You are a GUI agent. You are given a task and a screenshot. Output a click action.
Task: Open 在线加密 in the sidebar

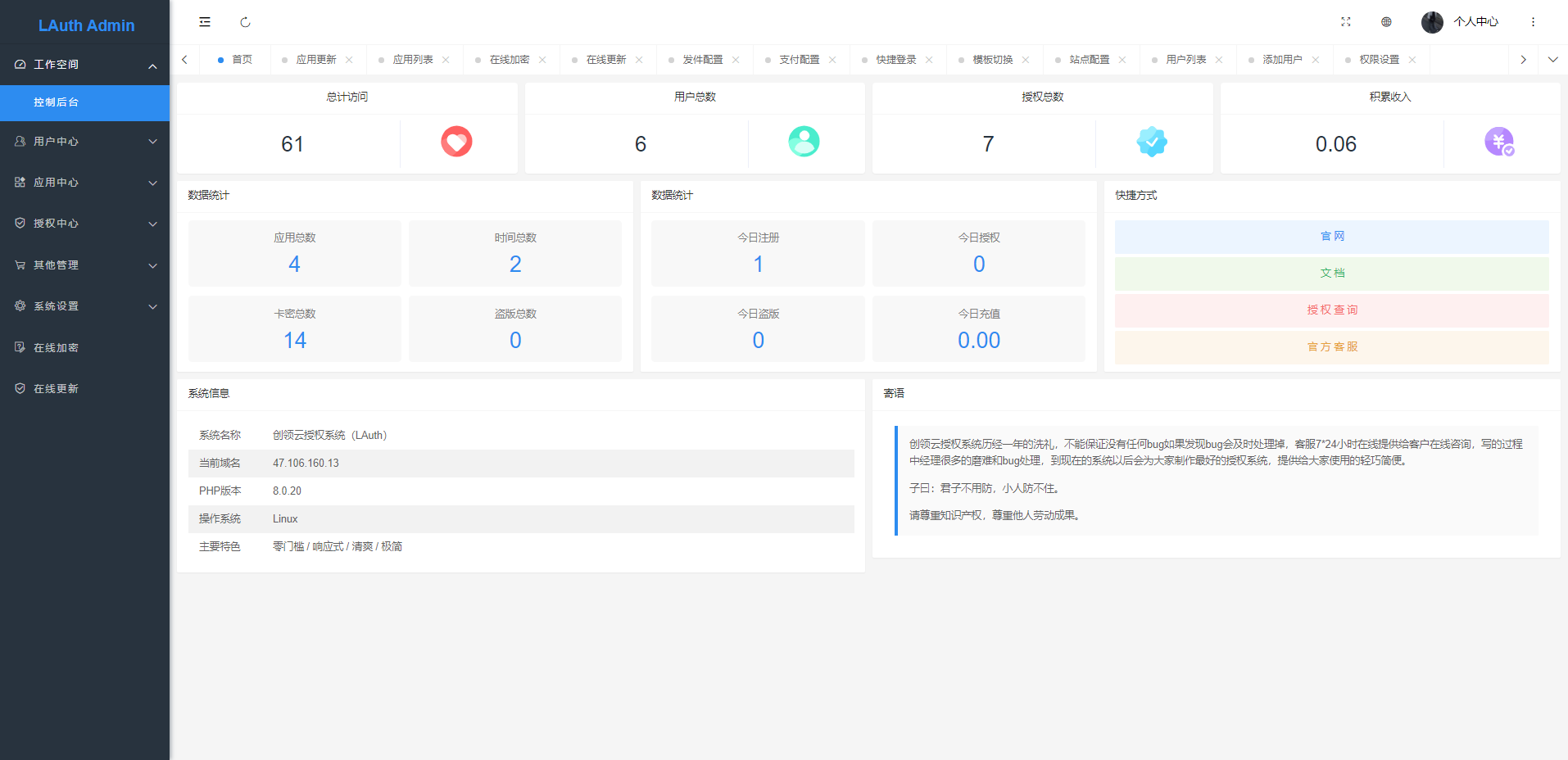56,348
